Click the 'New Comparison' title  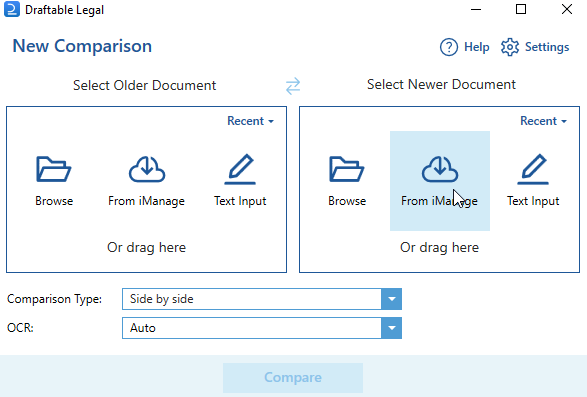tap(82, 46)
